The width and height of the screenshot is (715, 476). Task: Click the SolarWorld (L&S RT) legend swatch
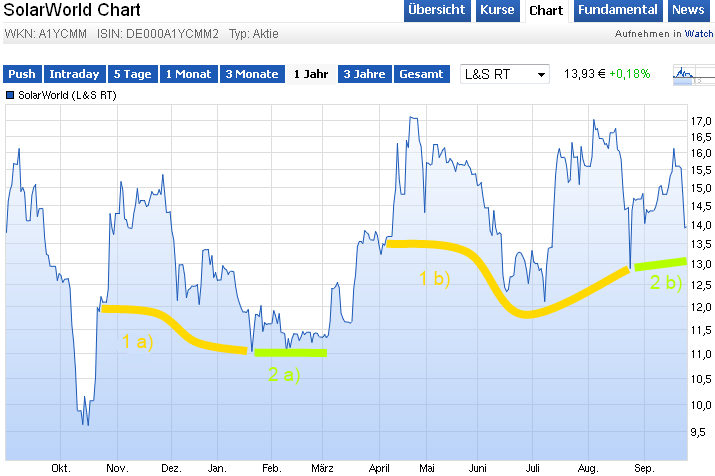(10, 95)
